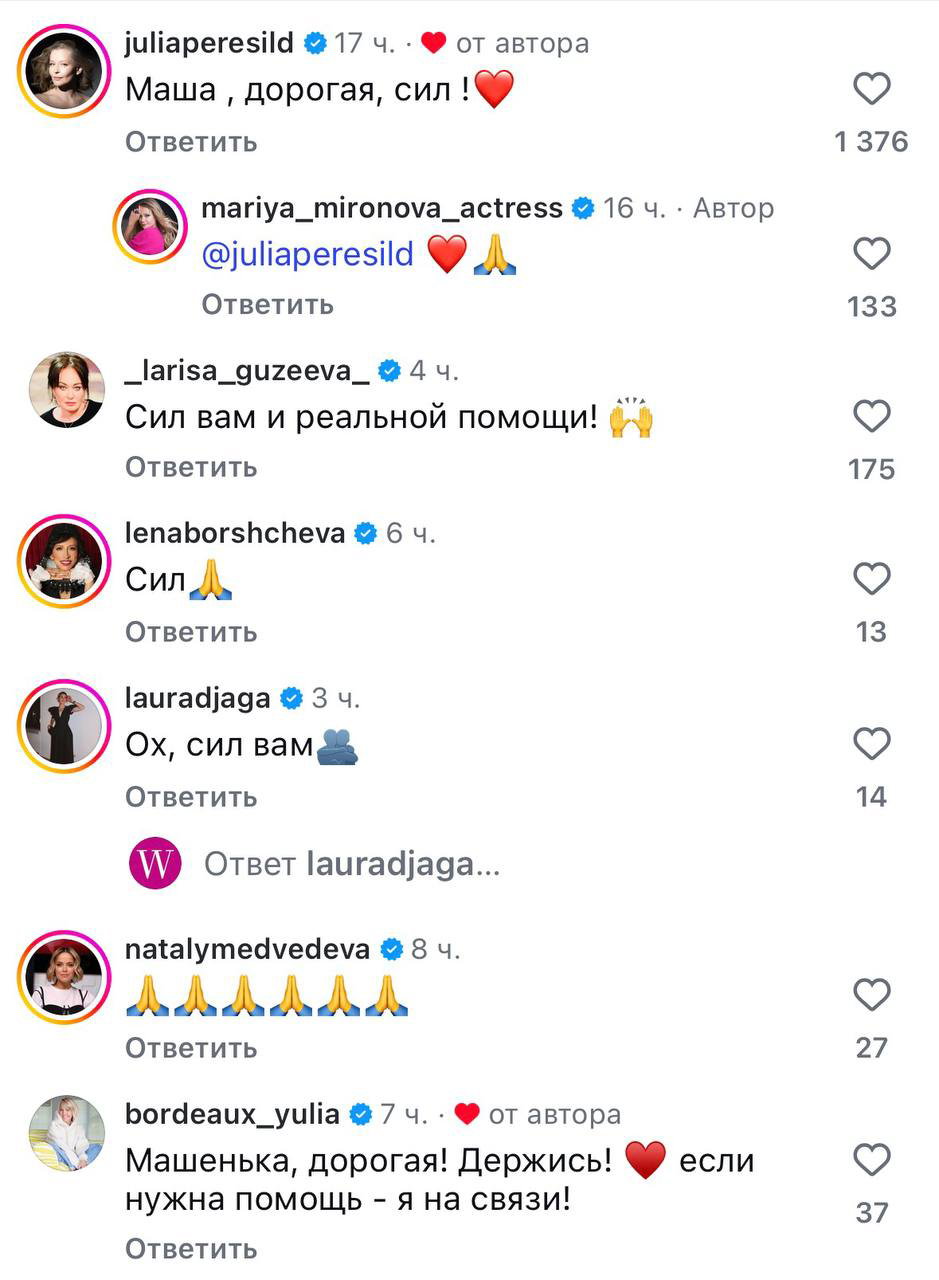Click the verified badge beside lauradjaga

(x=291, y=697)
